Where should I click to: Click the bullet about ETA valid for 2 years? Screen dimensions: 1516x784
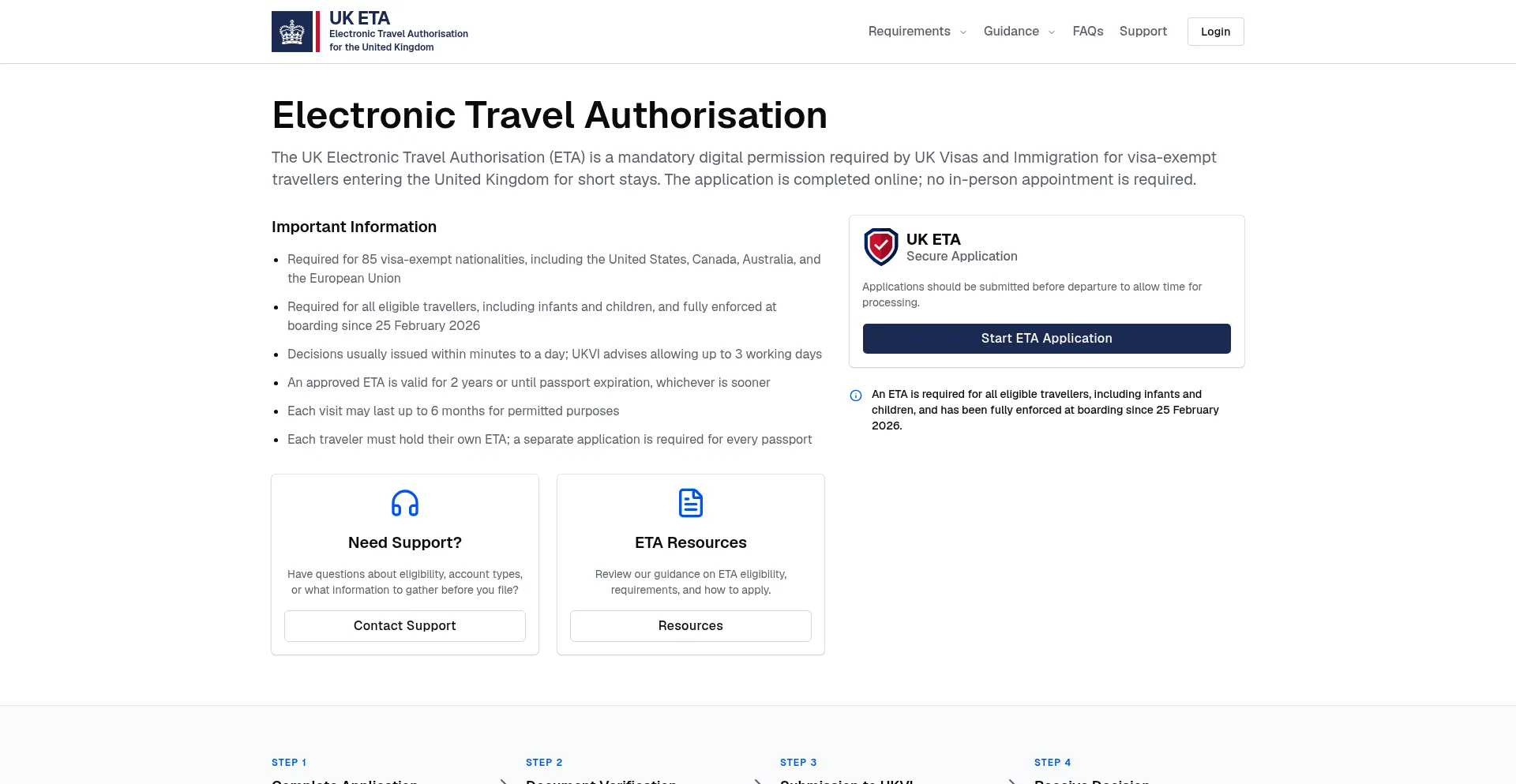529,383
